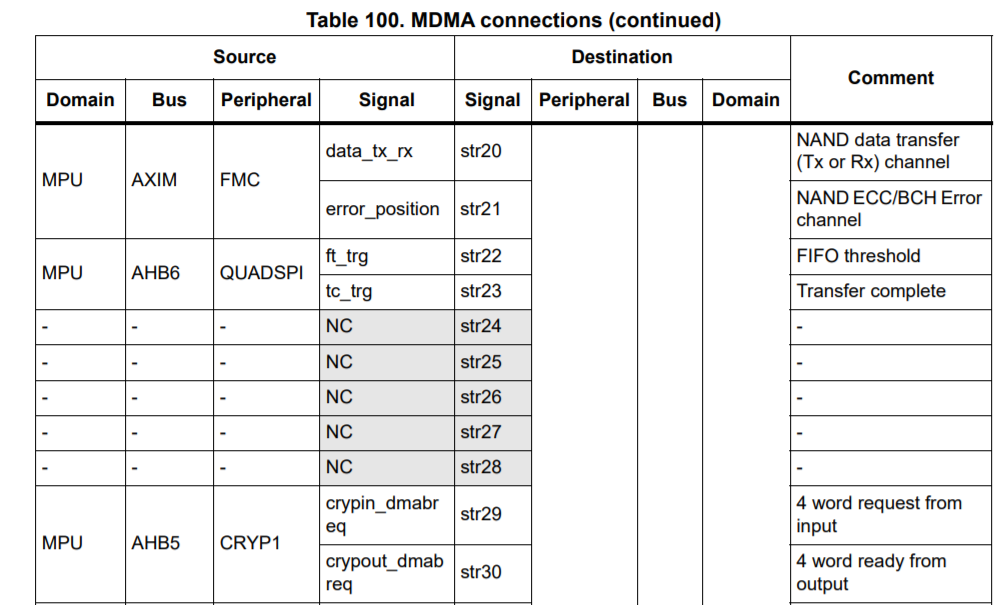
Task: Select the Transfer complete comment cell
Action: [891, 292]
